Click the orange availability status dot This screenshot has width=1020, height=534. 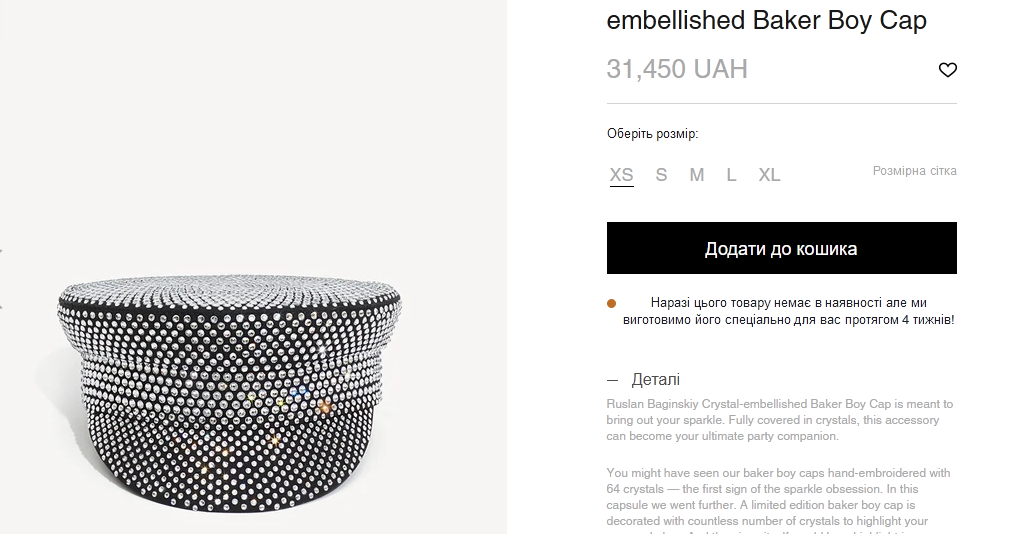pos(612,303)
